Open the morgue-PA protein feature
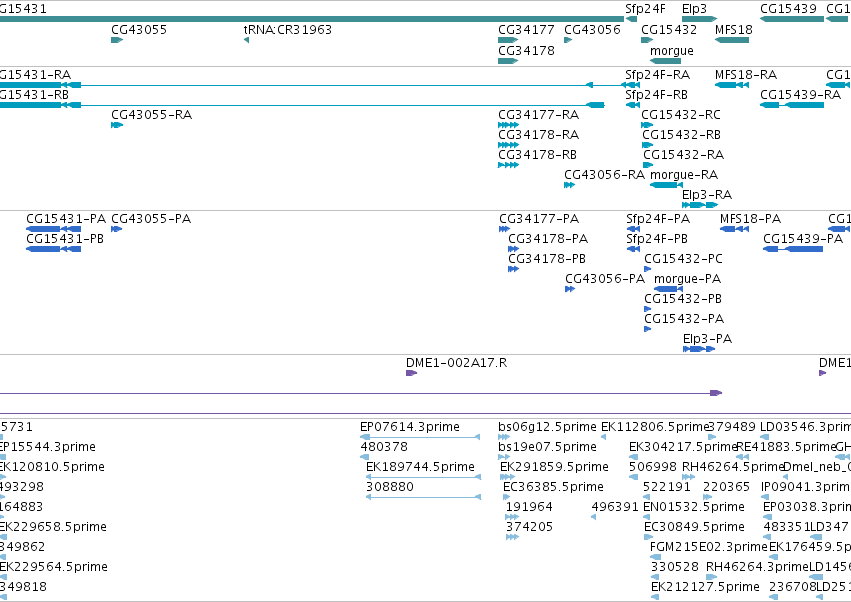This screenshot has height=602, width=851. (668, 289)
